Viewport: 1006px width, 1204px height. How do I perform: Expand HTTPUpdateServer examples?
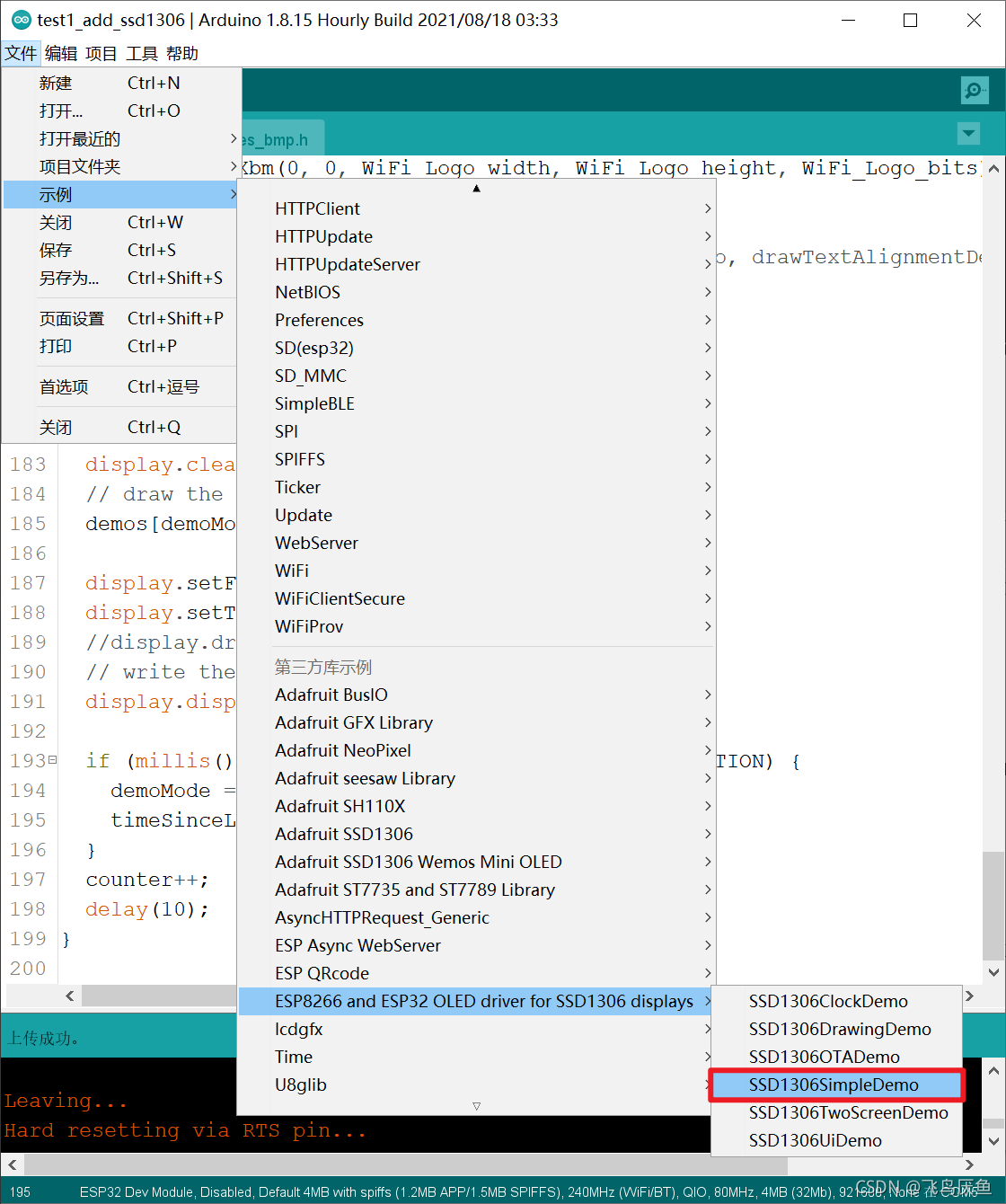(476, 264)
